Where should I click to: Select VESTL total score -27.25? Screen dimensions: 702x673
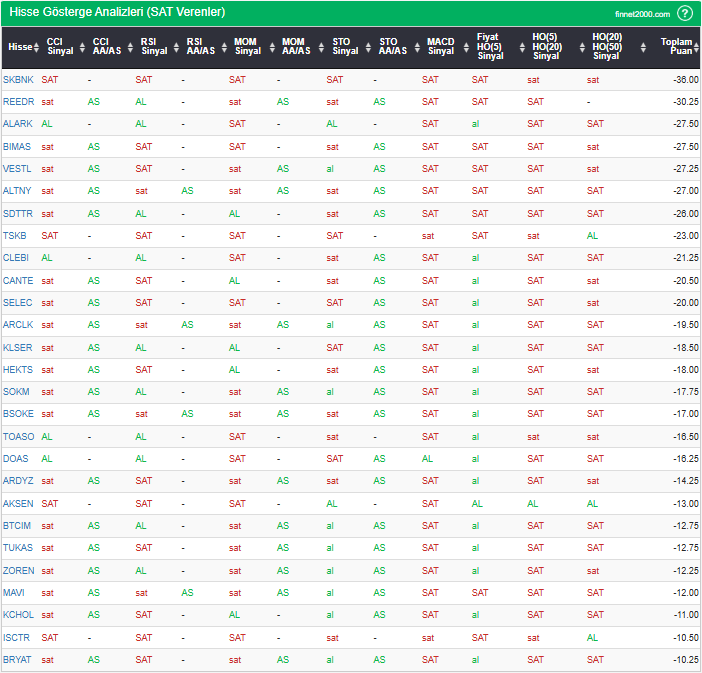pyautogui.click(x=686, y=169)
